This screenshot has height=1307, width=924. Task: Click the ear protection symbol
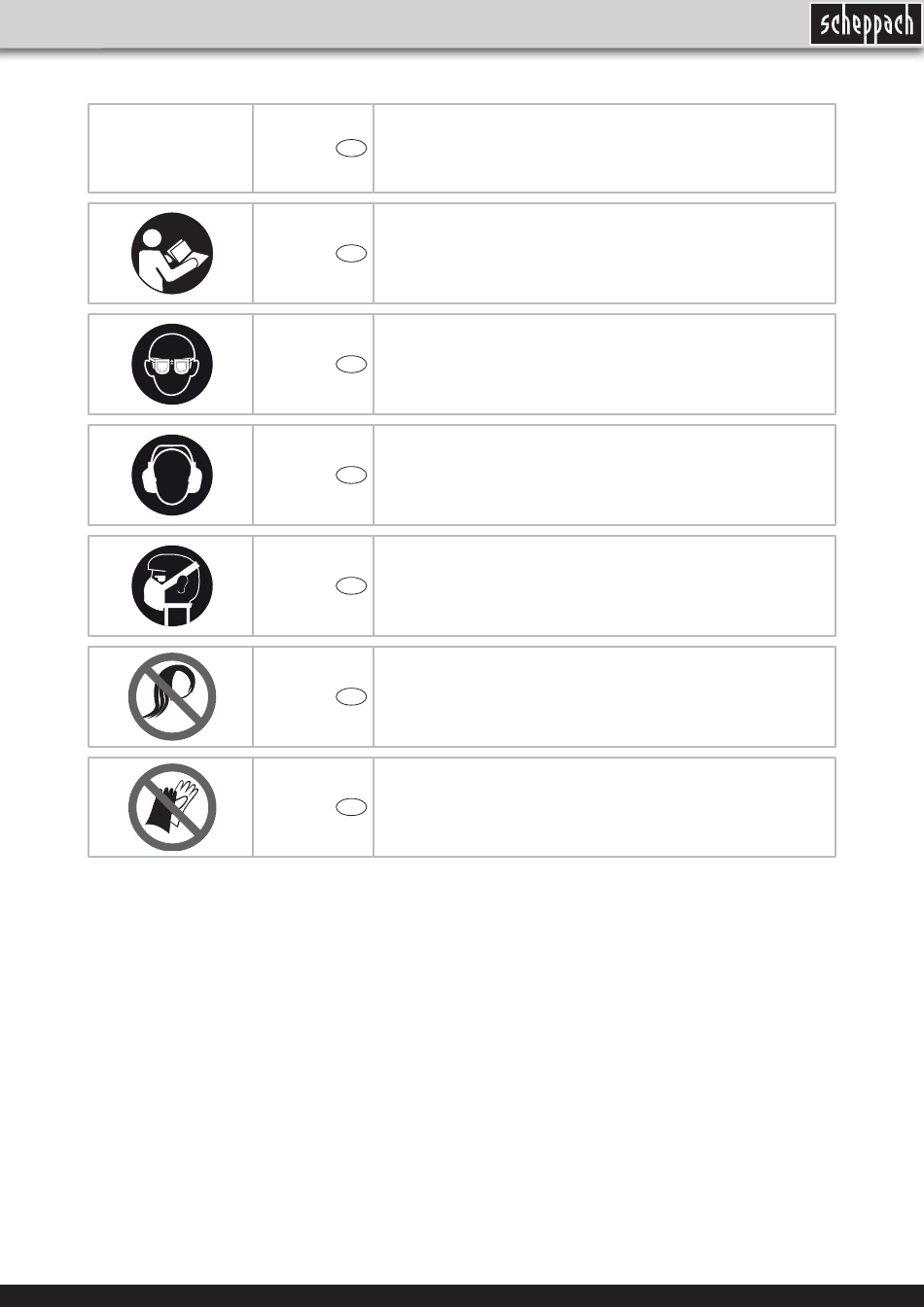click(172, 476)
